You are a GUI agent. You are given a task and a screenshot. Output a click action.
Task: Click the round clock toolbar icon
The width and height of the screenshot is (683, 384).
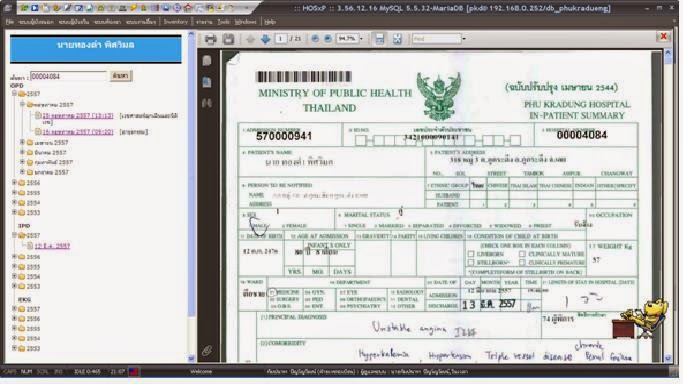[177, 8]
